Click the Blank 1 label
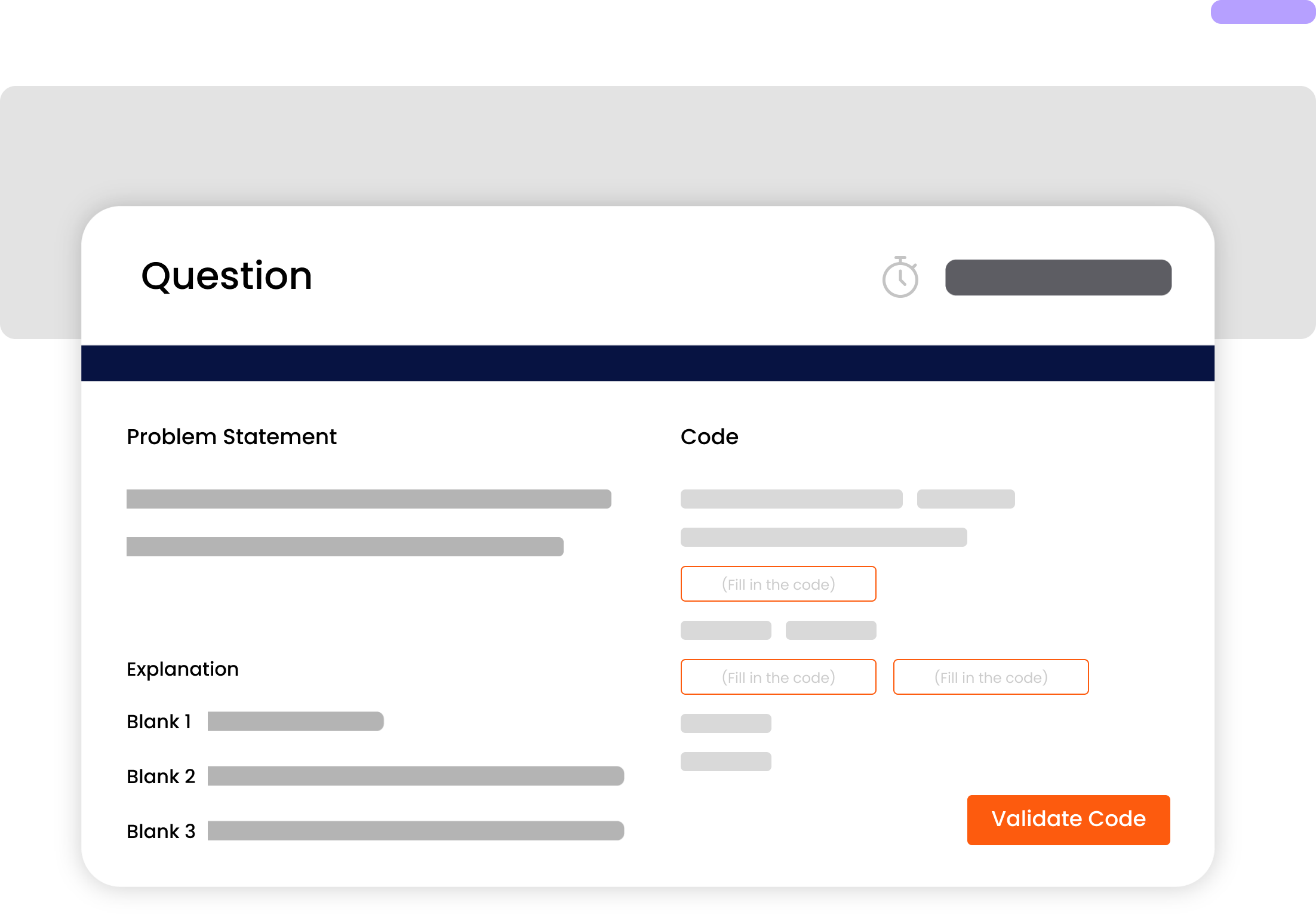Screen dimensions: 1316x924 point(159,722)
